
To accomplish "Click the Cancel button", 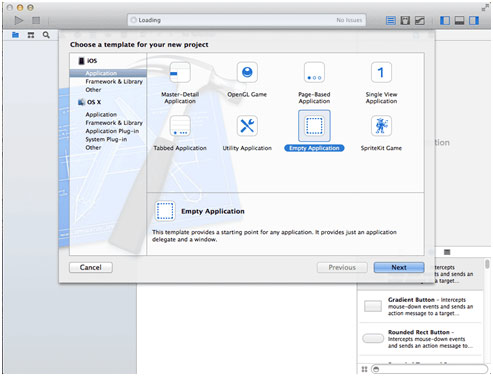I will tap(91, 267).
